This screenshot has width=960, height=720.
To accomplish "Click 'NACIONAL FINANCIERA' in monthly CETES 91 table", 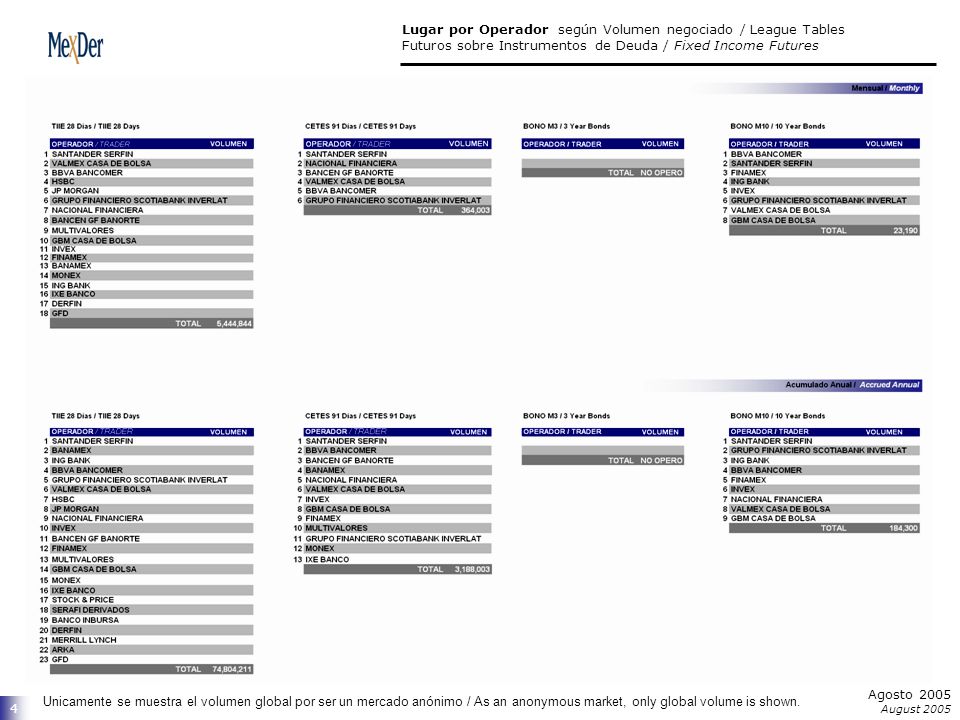I will [x=351, y=163].
